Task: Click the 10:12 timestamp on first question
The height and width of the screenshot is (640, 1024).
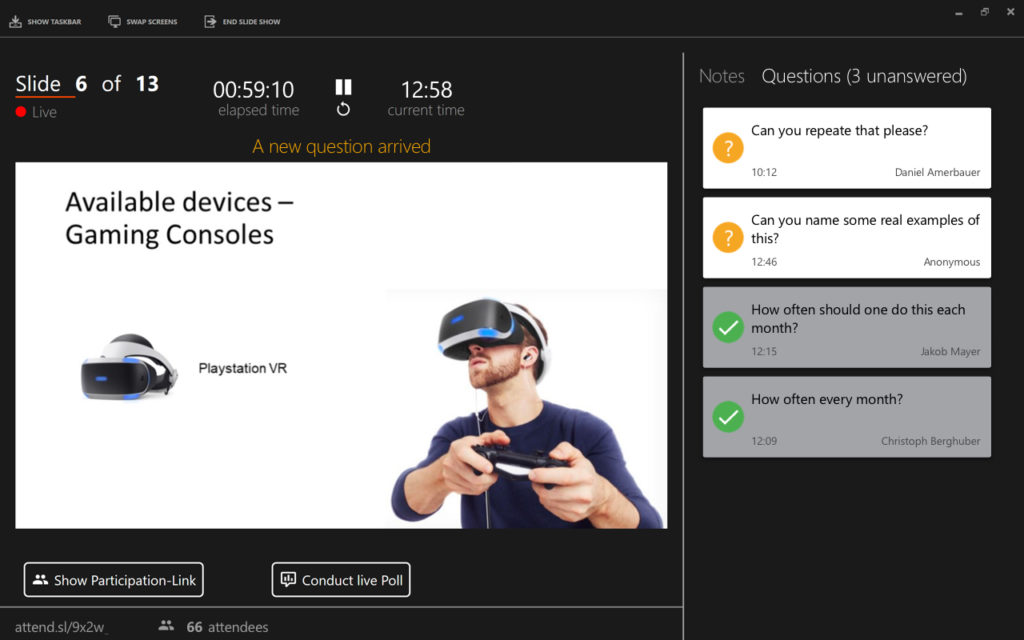Action: [764, 172]
